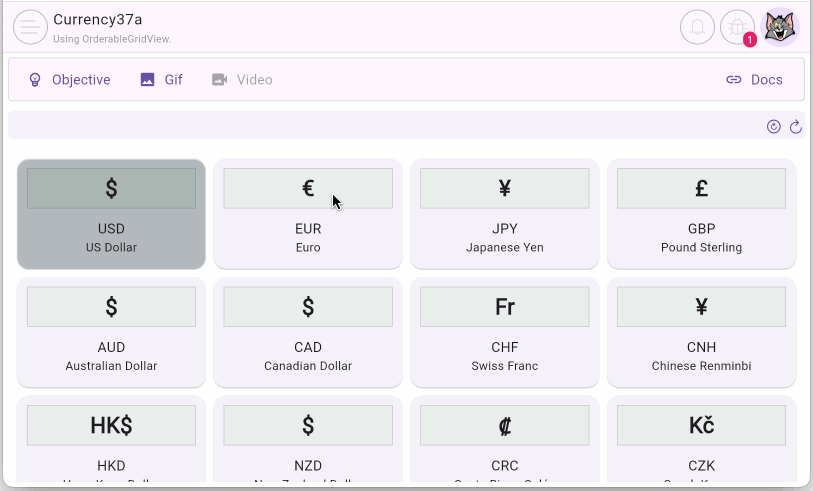Click the cat profile avatar
The image size is (813, 491).
(x=780, y=27)
